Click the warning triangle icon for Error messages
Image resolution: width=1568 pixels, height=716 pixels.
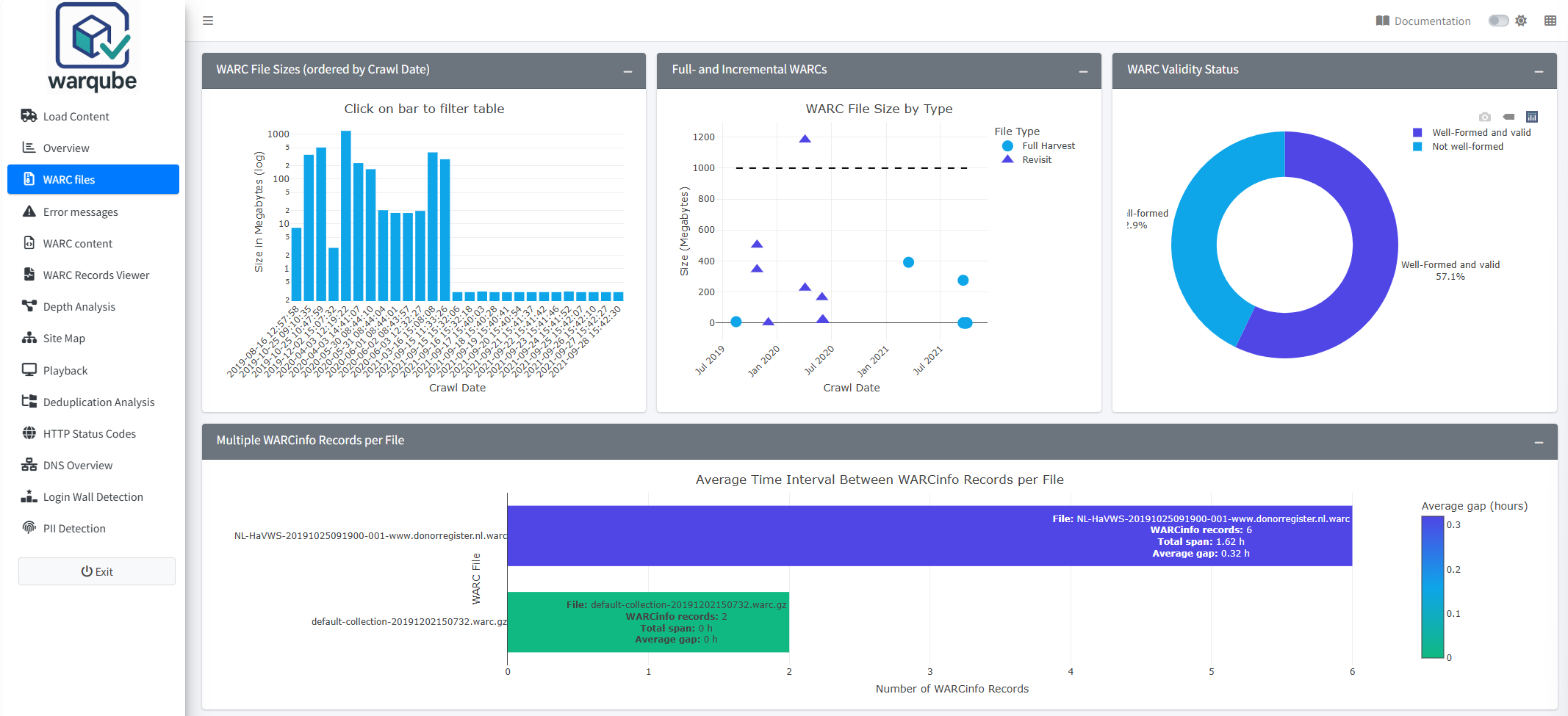pos(29,211)
